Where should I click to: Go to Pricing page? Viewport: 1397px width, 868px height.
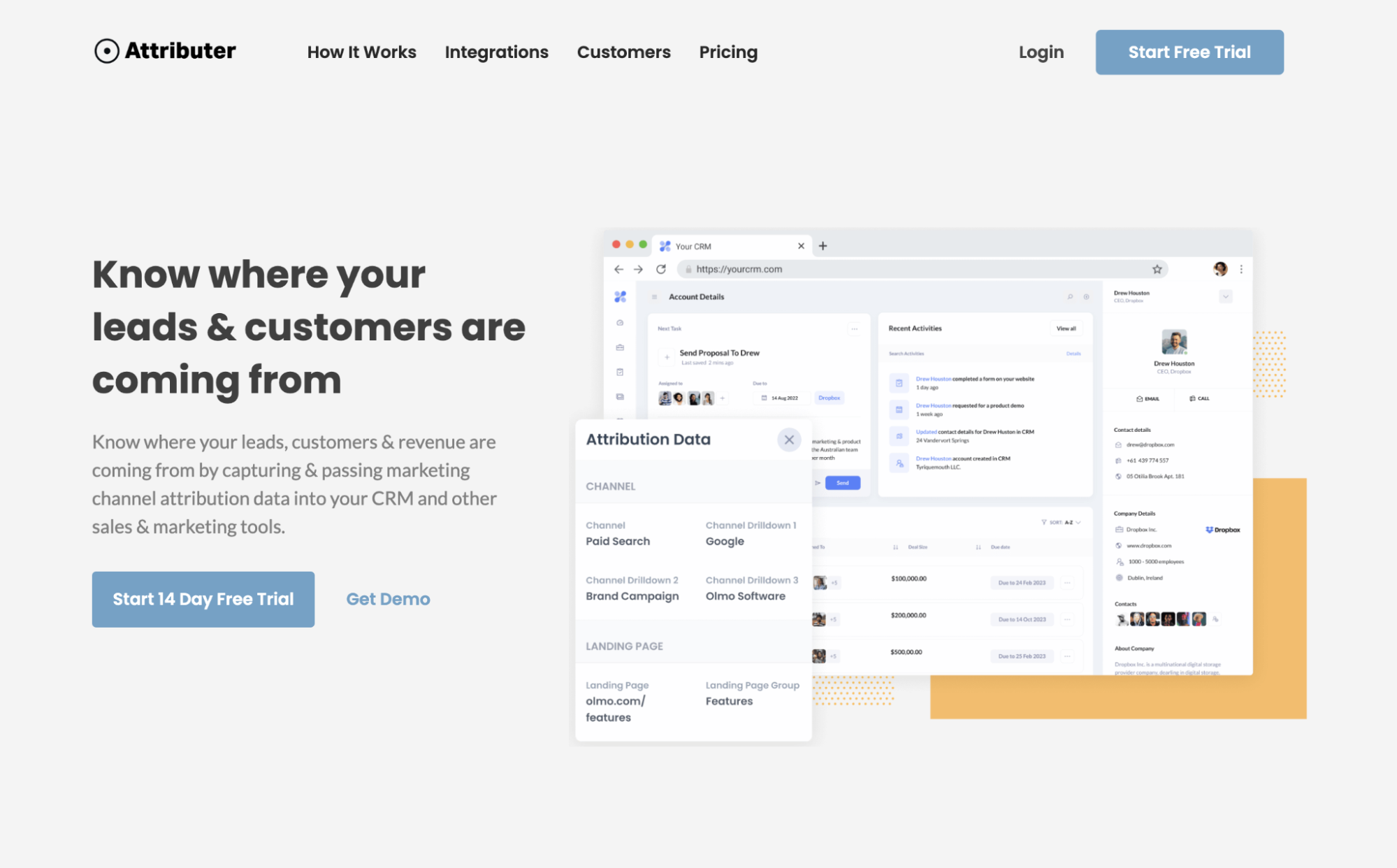[x=728, y=52]
